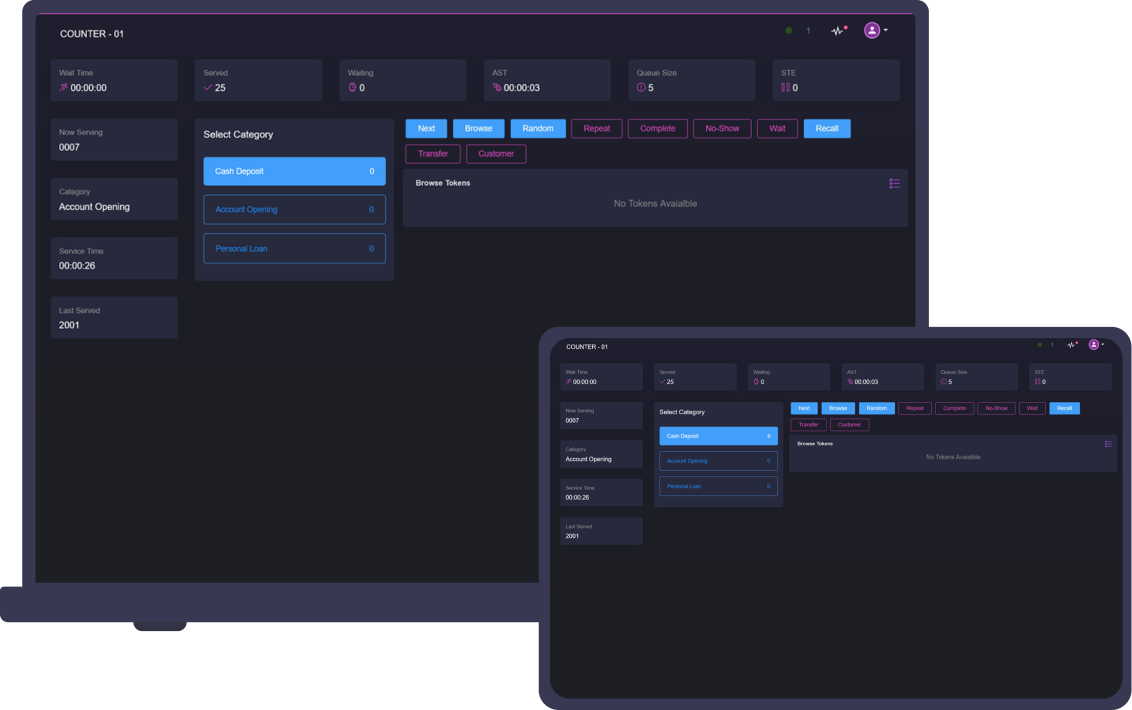This screenshot has width=1132, height=710.
Task: Click green status dot on laptop header
Action: click(x=788, y=30)
